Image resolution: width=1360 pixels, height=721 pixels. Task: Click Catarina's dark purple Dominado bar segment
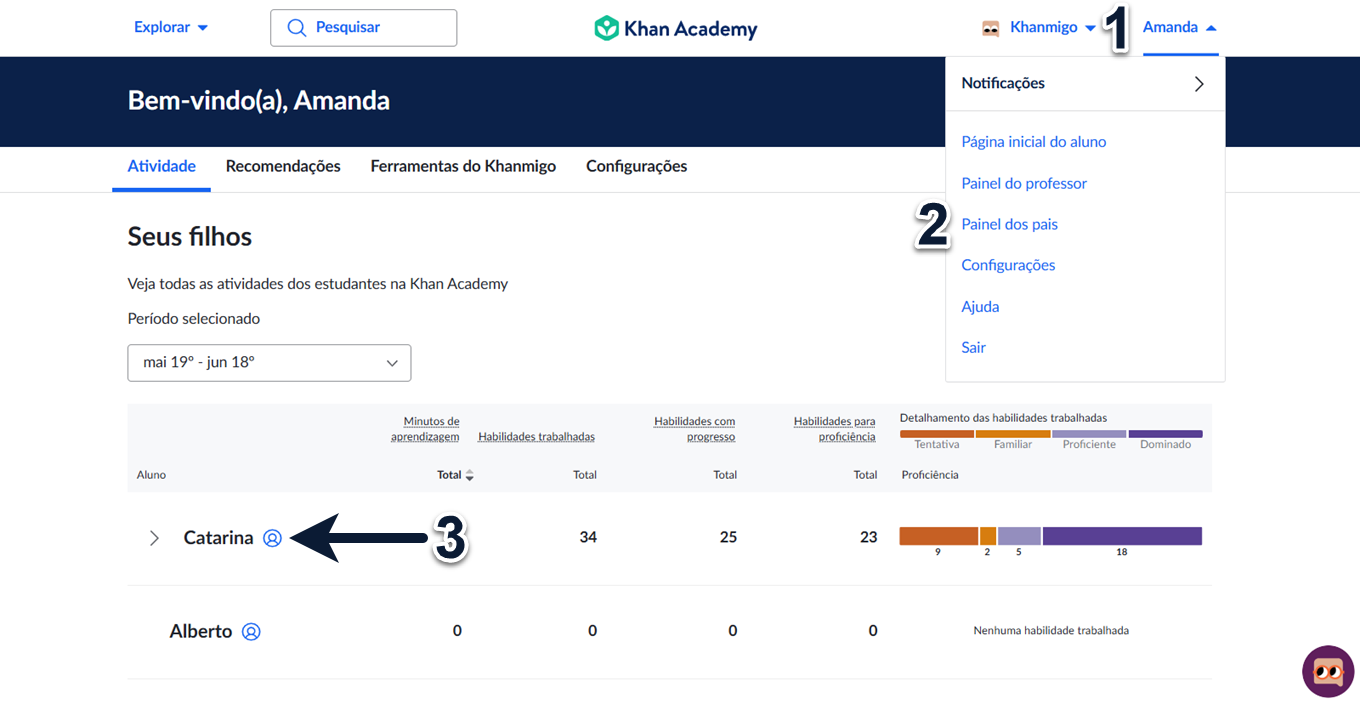1122,536
